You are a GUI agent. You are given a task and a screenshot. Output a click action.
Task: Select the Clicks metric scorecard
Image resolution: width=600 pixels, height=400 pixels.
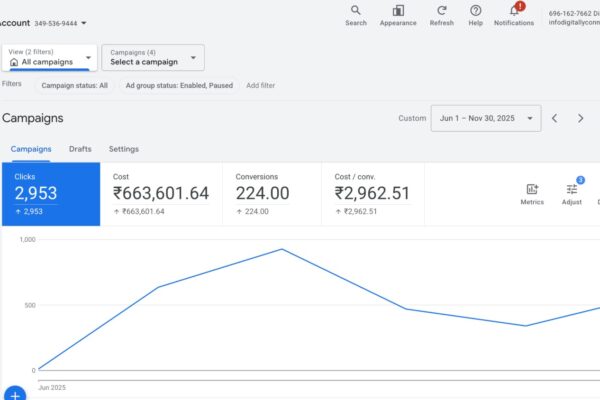50,193
